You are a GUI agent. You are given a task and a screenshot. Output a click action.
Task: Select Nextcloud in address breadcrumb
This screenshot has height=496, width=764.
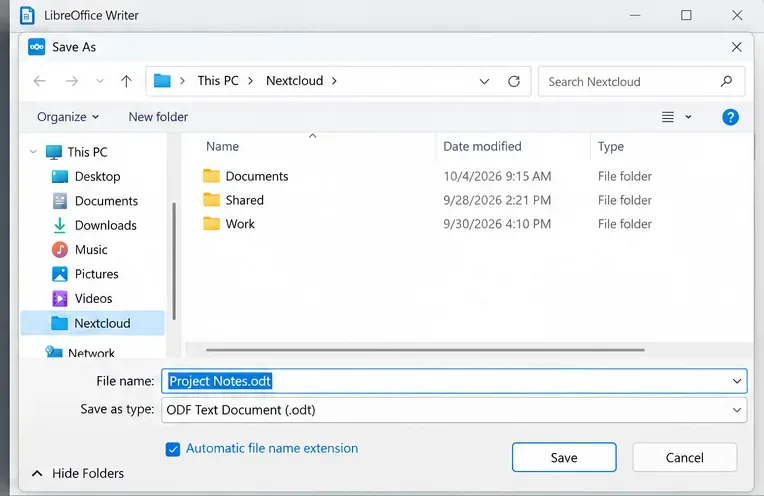tap(294, 80)
